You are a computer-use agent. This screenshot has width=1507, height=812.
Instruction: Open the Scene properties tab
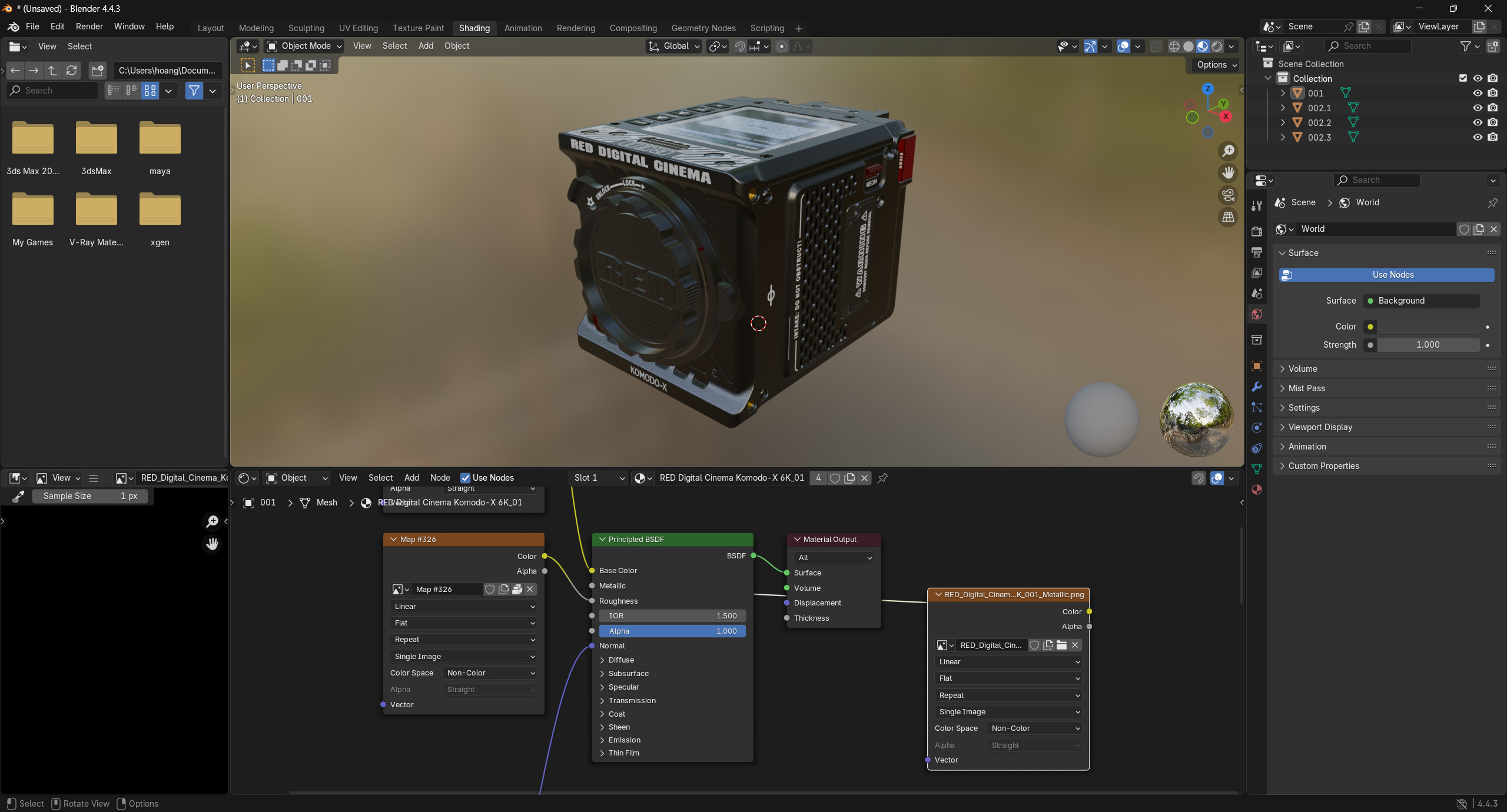point(1257,293)
